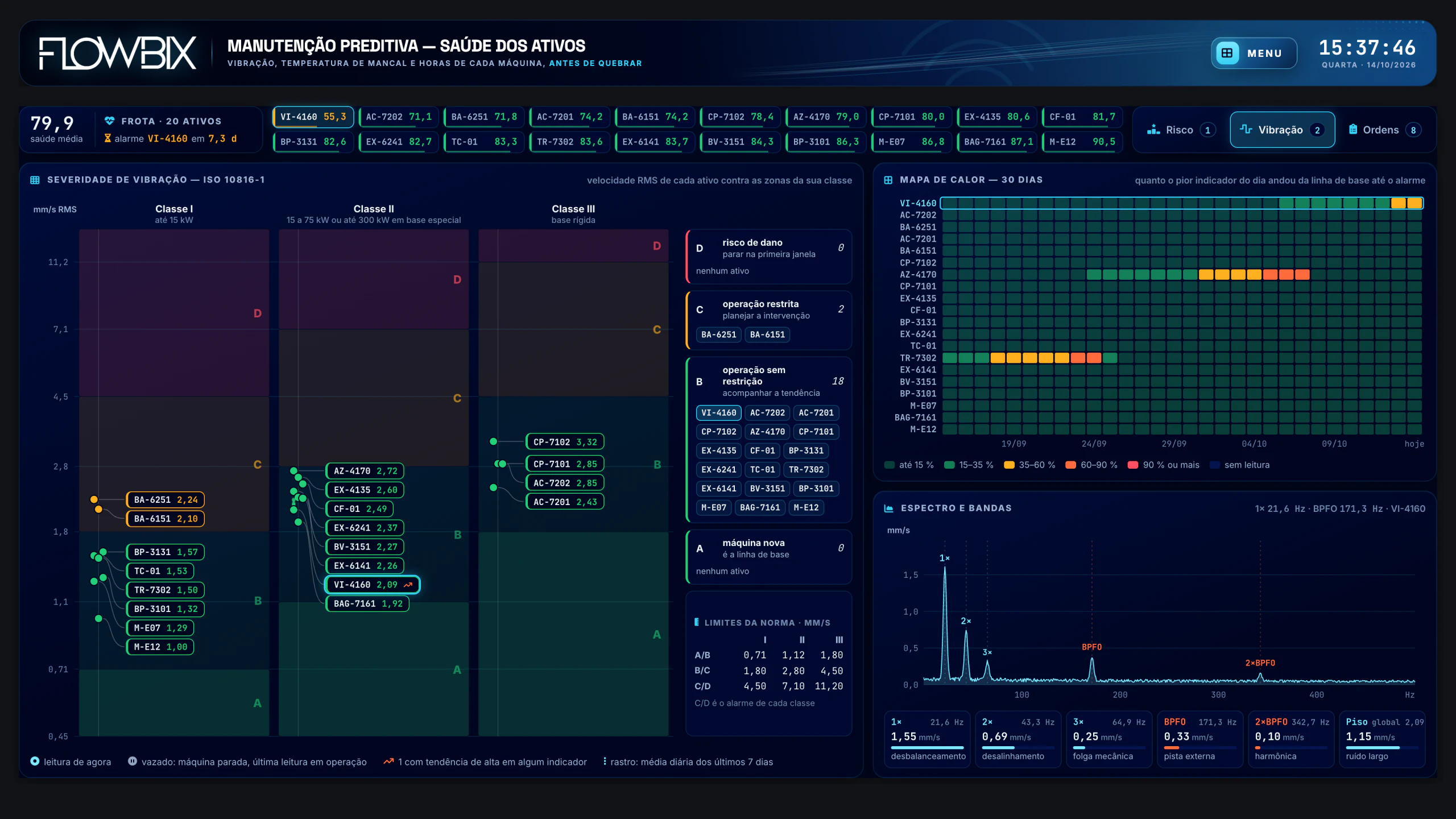Click the trend arrow icon in the legend
The height and width of the screenshot is (819, 1456).
pos(388,762)
